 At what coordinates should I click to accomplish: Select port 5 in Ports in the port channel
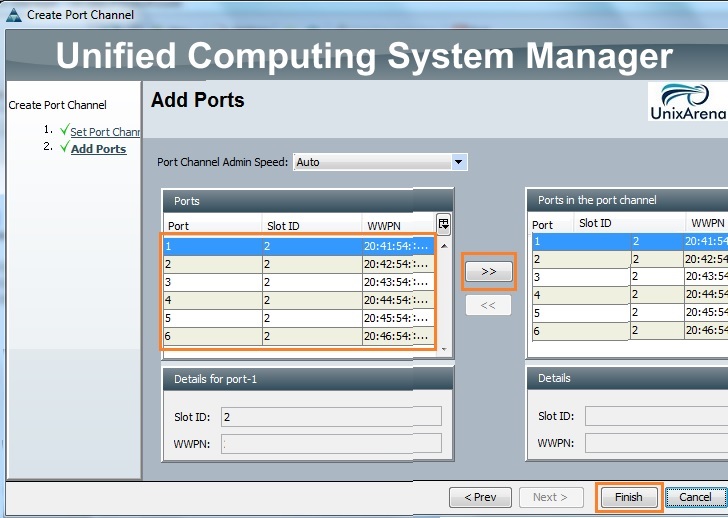click(x=630, y=313)
